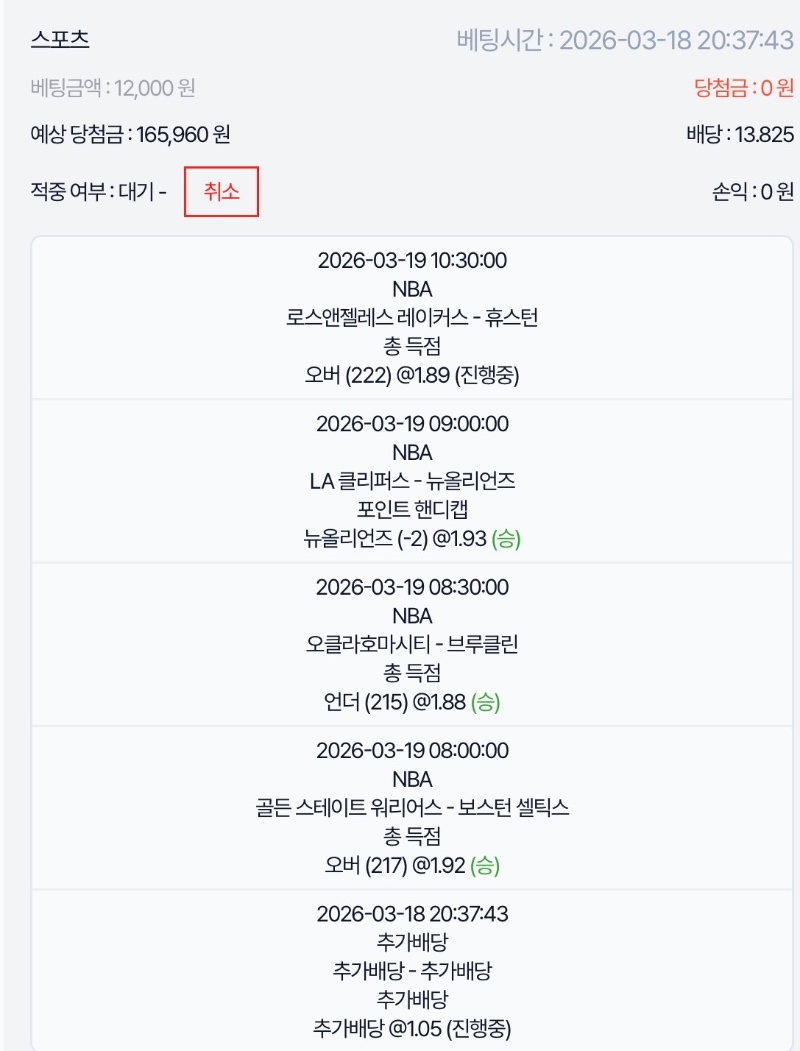
Task: Click the red 취소 cancel button
Action: (221, 191)
